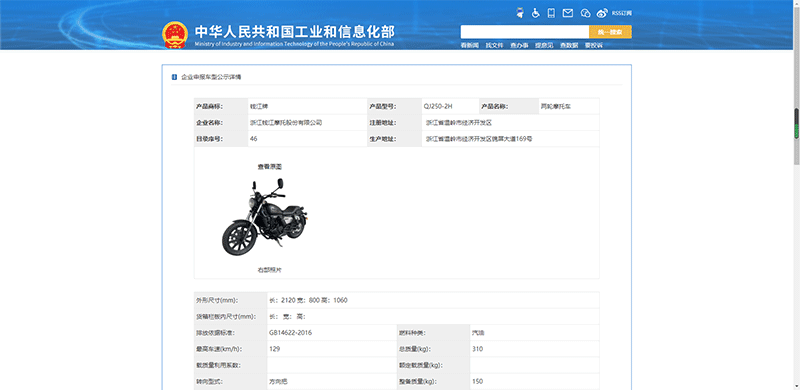Select the curb mass value 150

click(478, 381)
